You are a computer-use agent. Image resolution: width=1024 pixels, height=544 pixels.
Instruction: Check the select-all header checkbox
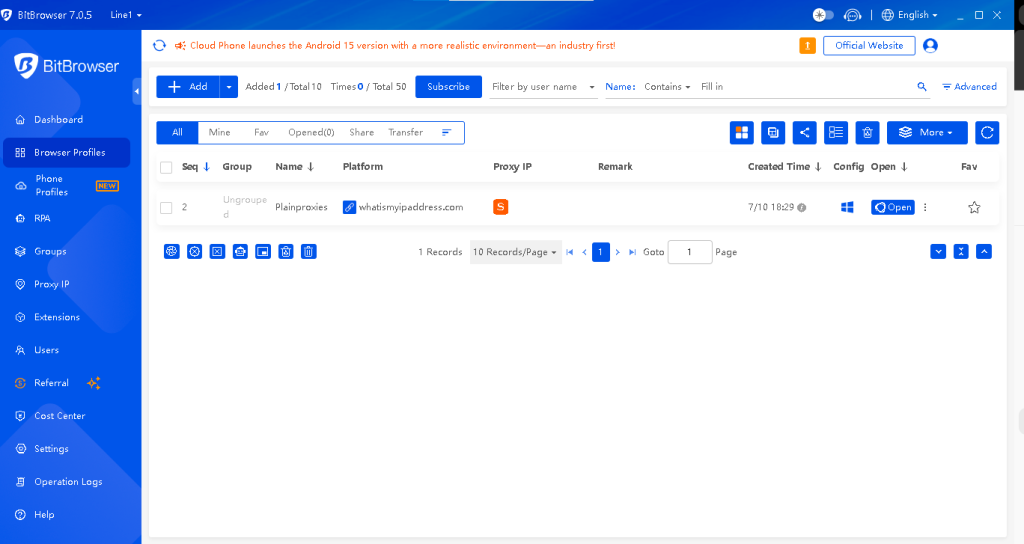[x=166, y=167]
